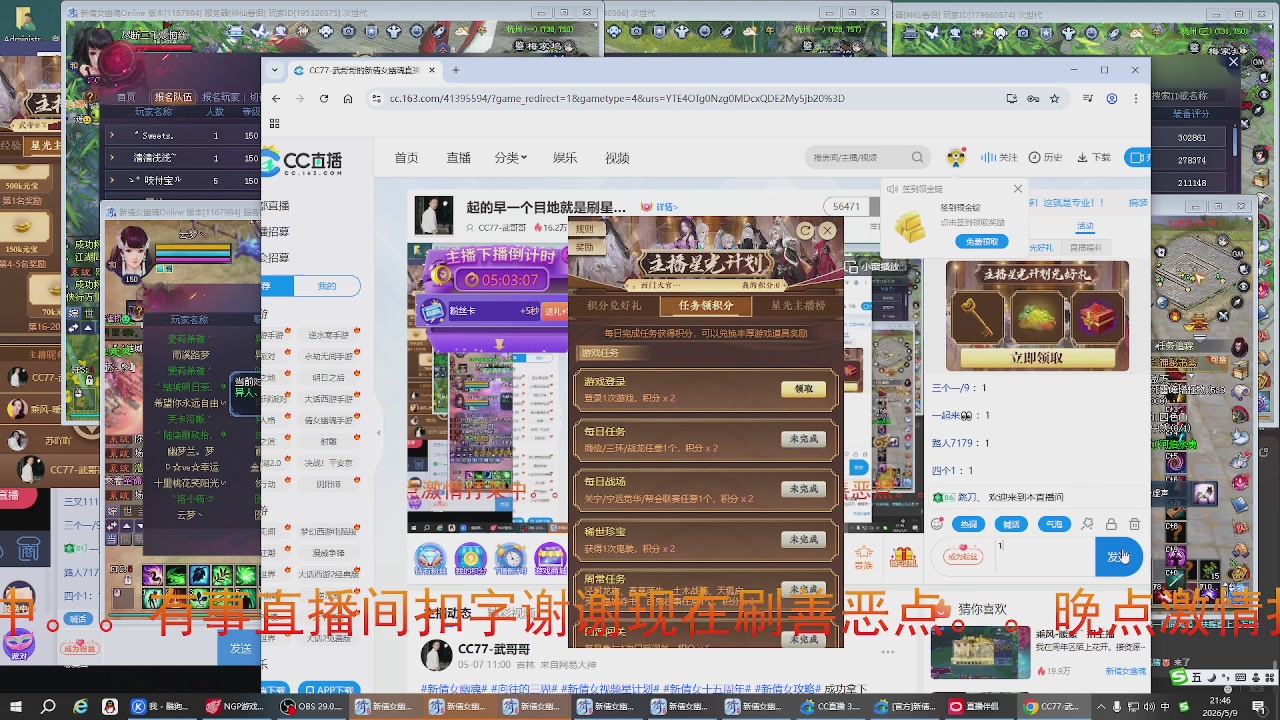This screenshot has height=720, width=1280.
Task: Go back in the Chrome browser
Action: pyautogui.click(x=276, y=98)
